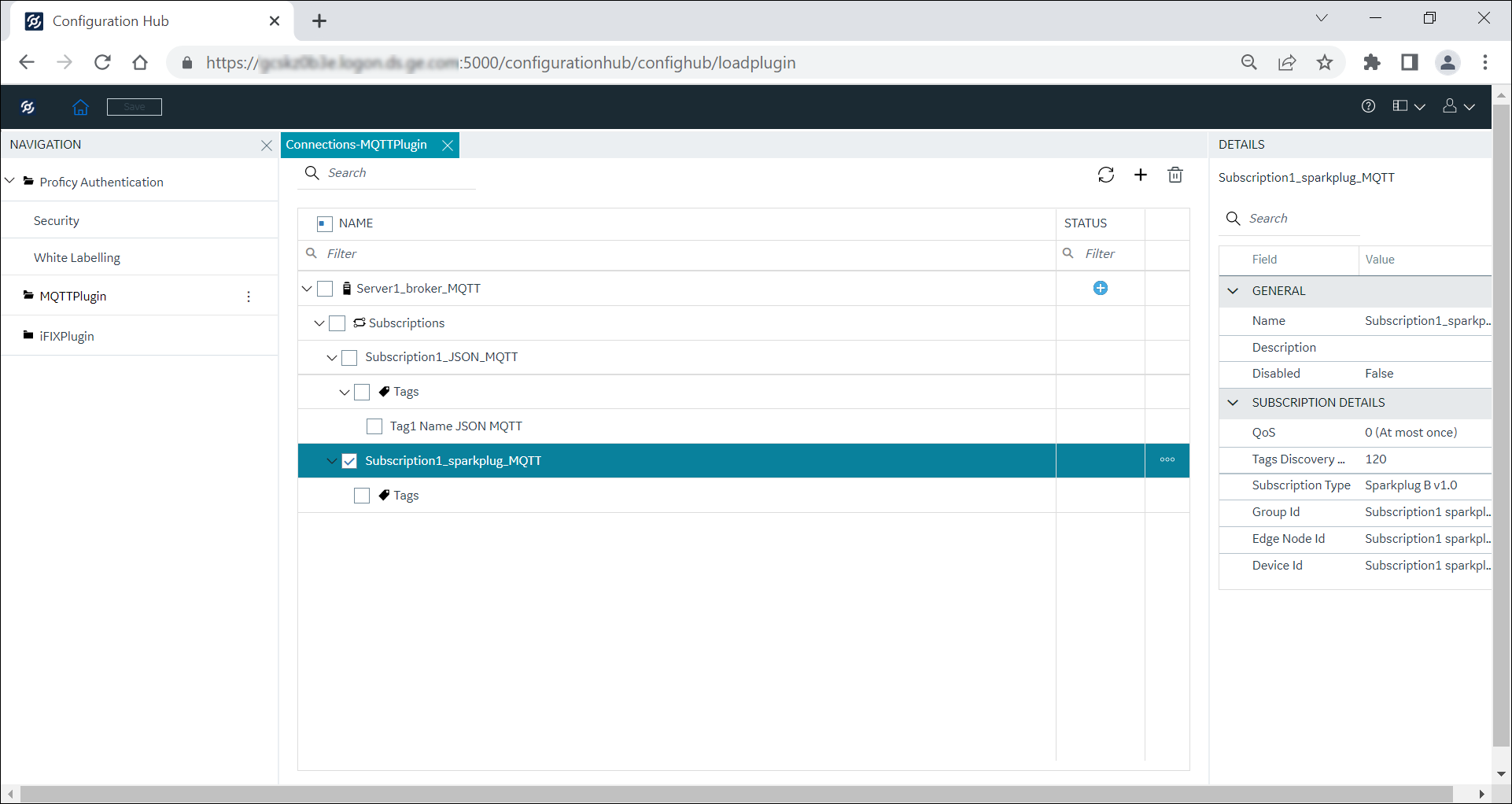Screen dimensions: 1512x804
Task: Add a new connection with the plus icon
Action: pyautogui.click(x=1141, y=175)
